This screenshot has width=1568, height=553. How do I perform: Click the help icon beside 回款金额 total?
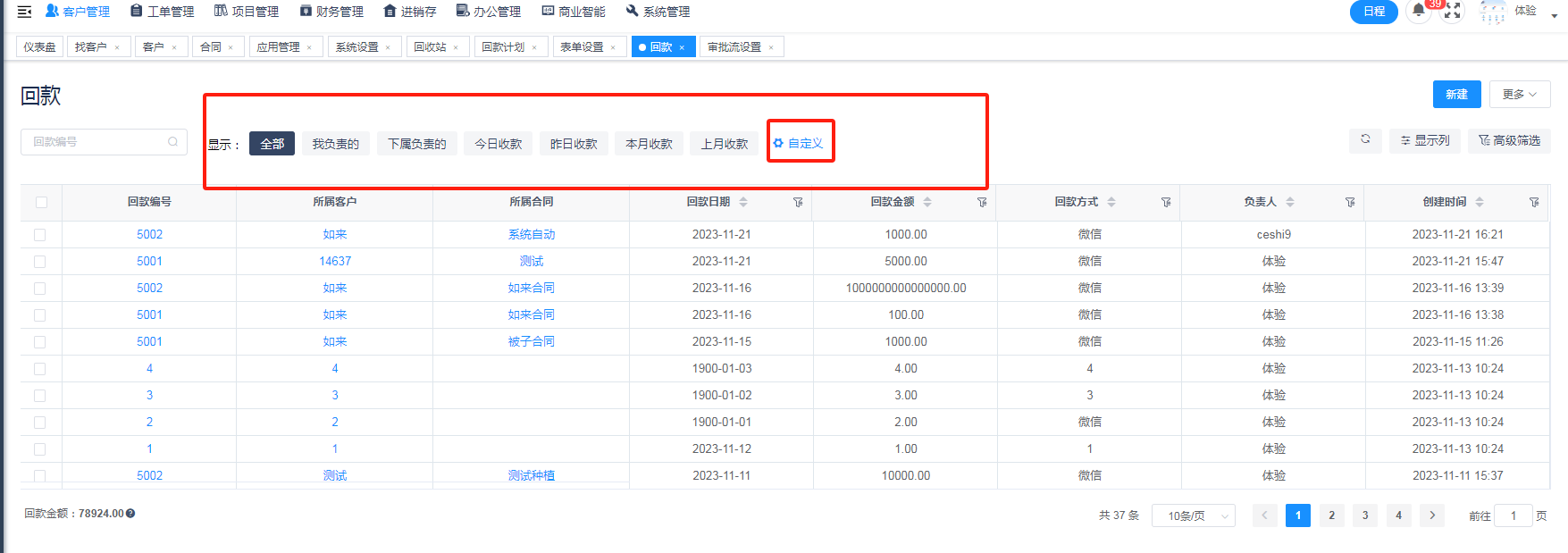coord(130,514)
